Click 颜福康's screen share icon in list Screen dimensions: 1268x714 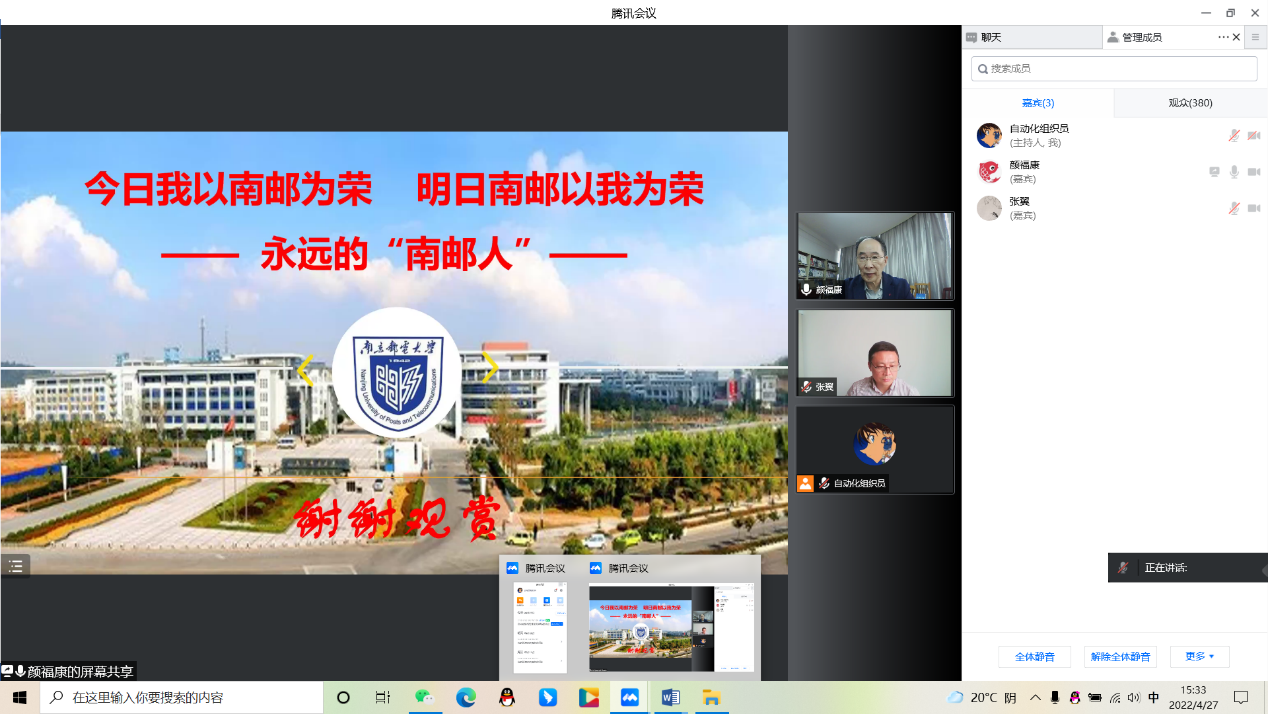point(1214,172)
